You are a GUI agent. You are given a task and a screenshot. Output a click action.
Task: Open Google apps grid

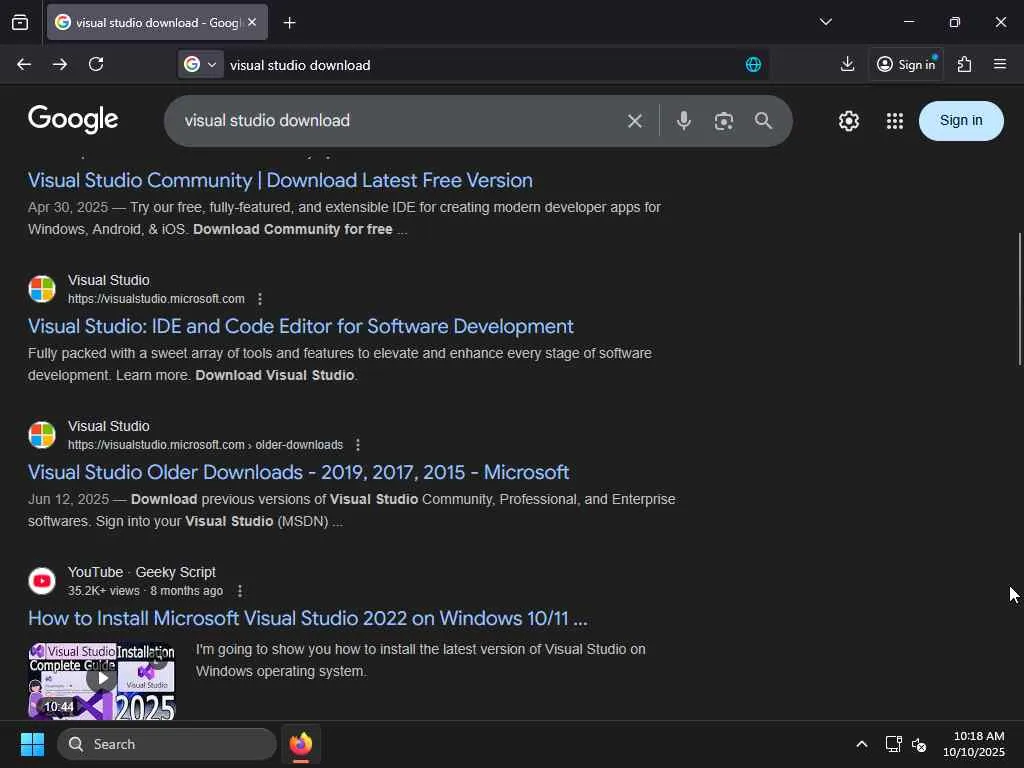(x=895, y=121)
